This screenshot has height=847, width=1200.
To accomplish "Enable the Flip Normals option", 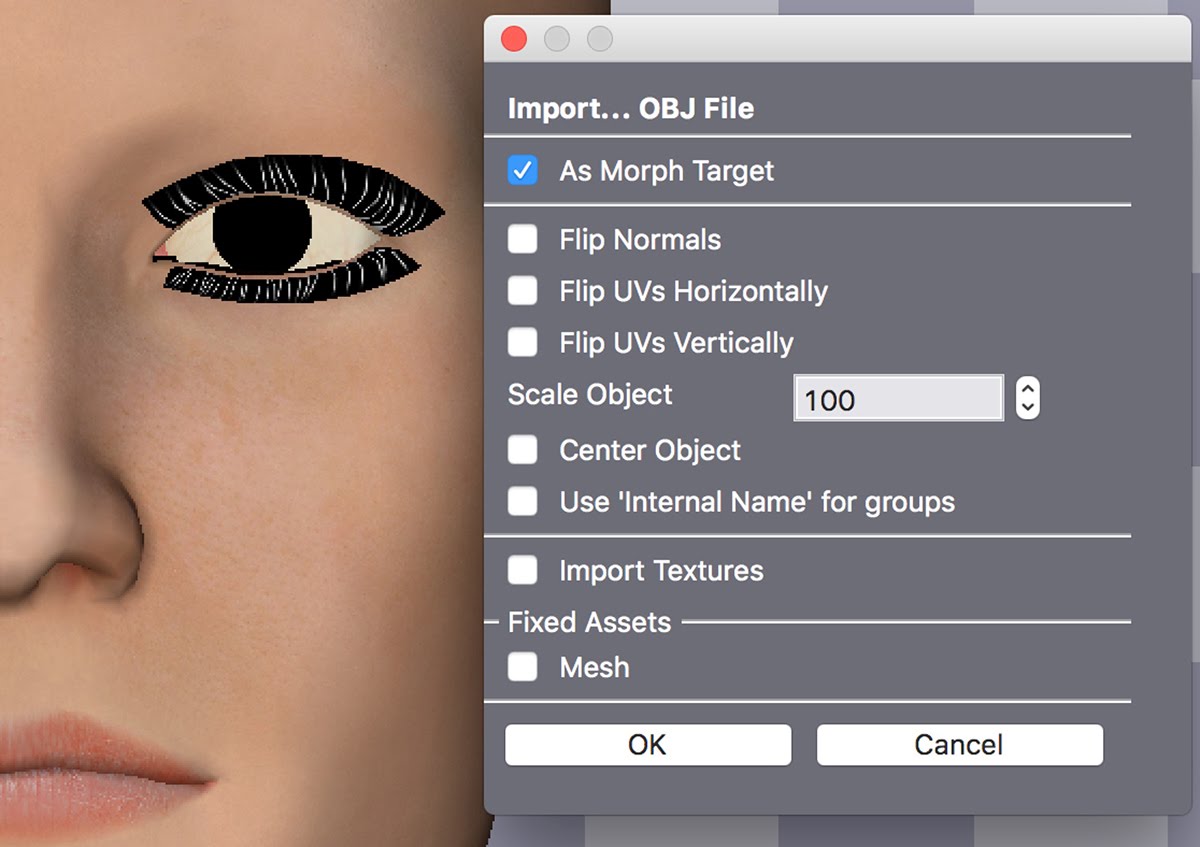I will (522, 240).
